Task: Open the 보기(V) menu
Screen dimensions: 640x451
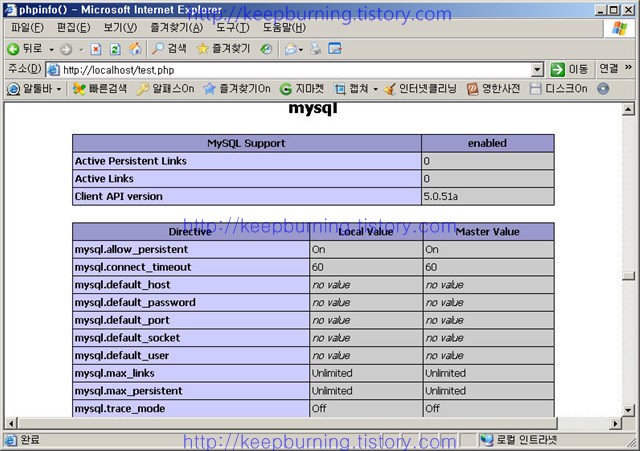Action: click(x=120, y=28)
